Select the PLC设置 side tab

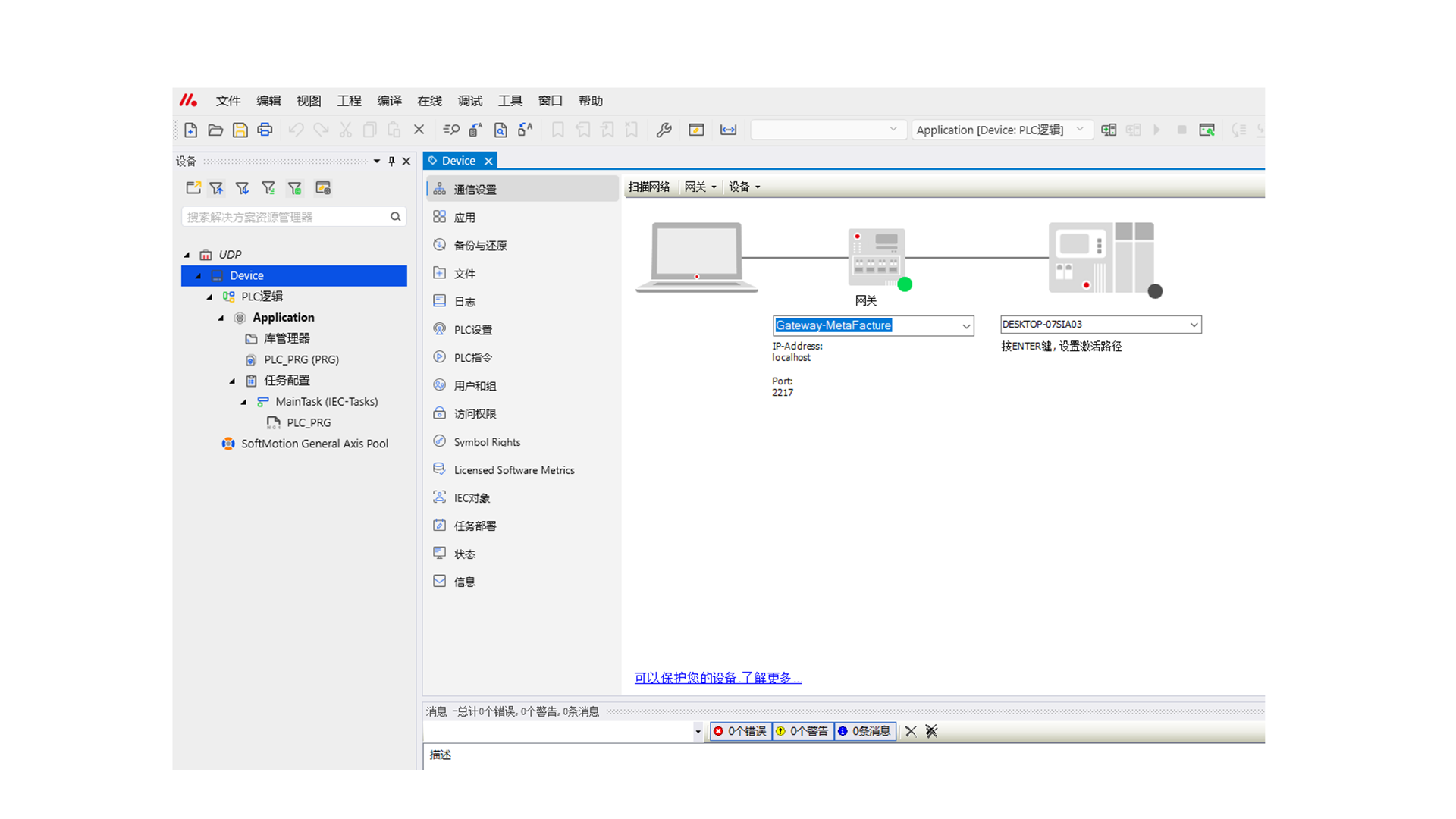click(473, 330)
